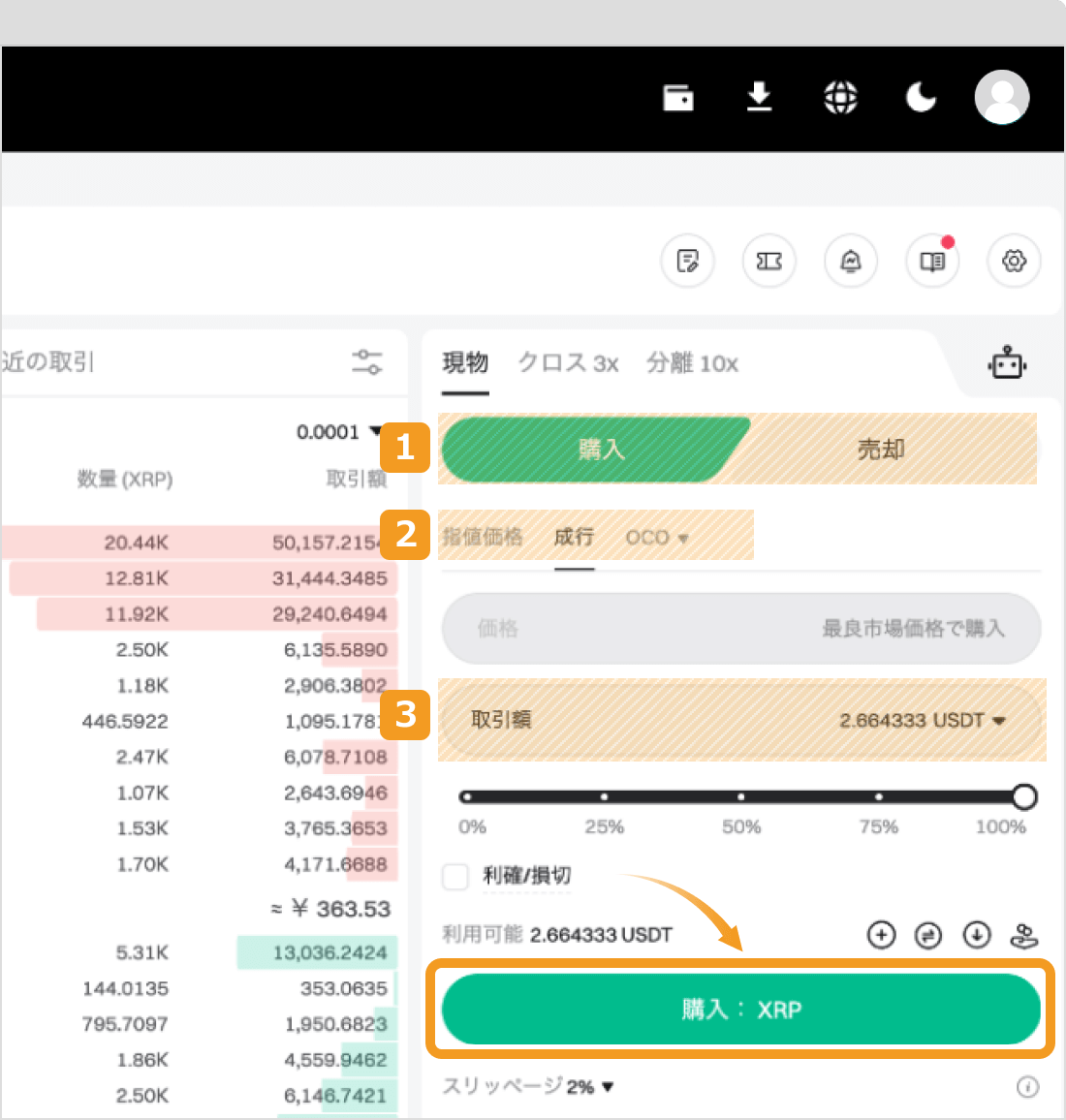Switch to the 分離 10x tab
The width and height of the screenshot is (1066, 1120).
tap(692, 363)
